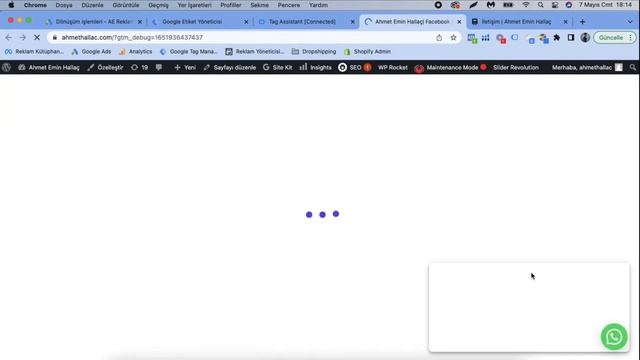This screenshot has height=360, width=640.
Task: Stop loading the page
Action: coord(37,38)
